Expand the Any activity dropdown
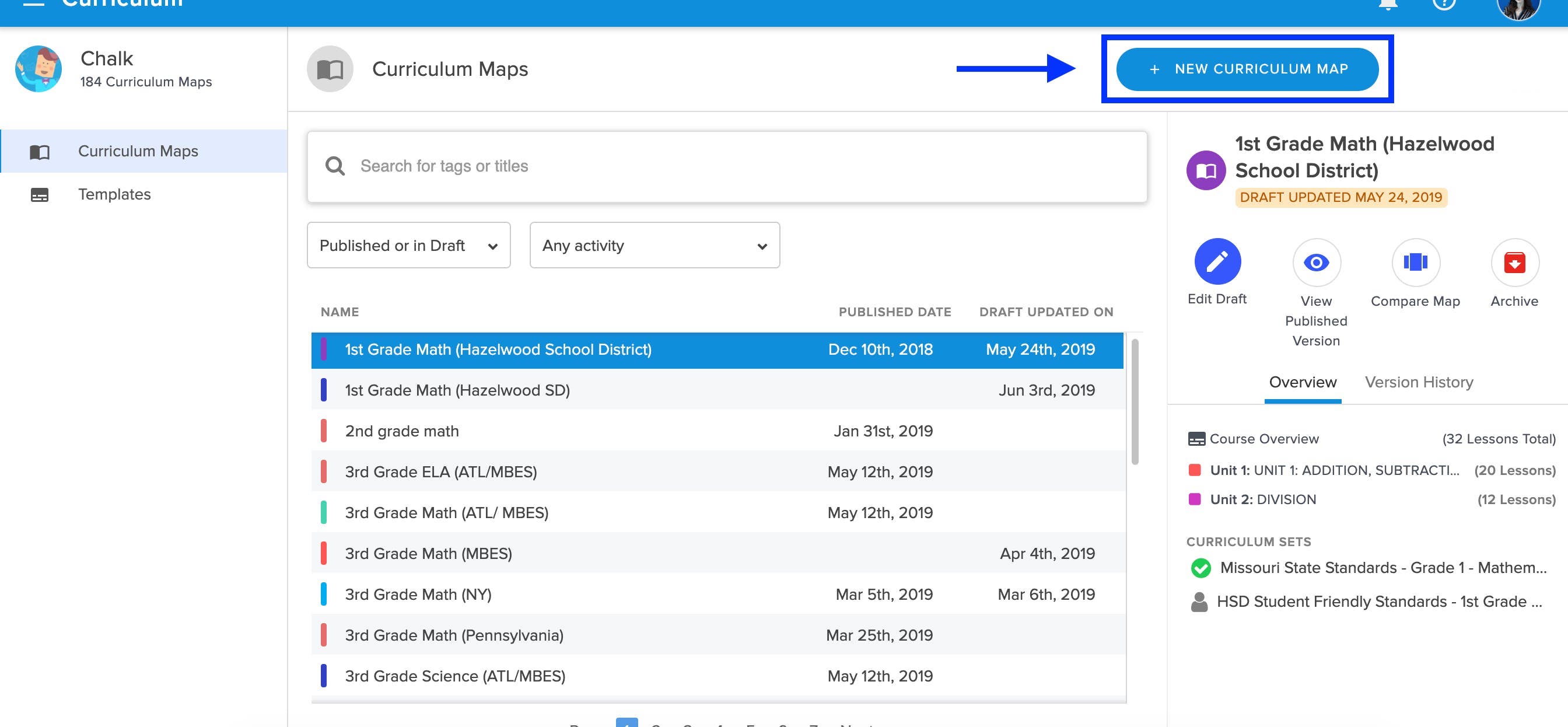This screenshot has height=727, width=1568. click(x=654, y=246)
